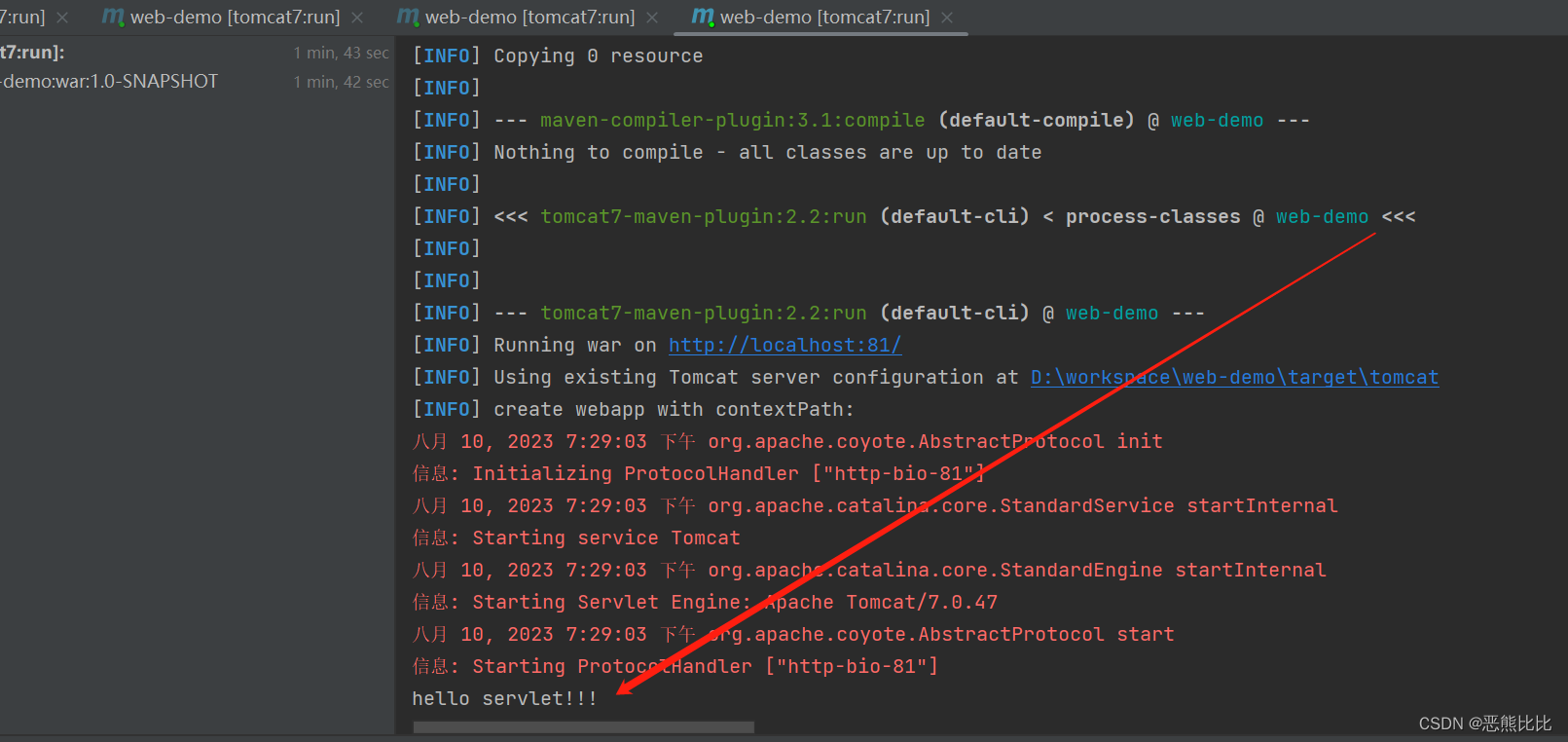Image resolution: width=1568 pixels, height=742 pixels.
Task: Click the 'process-classes' text in the log
Action: 1152,216
